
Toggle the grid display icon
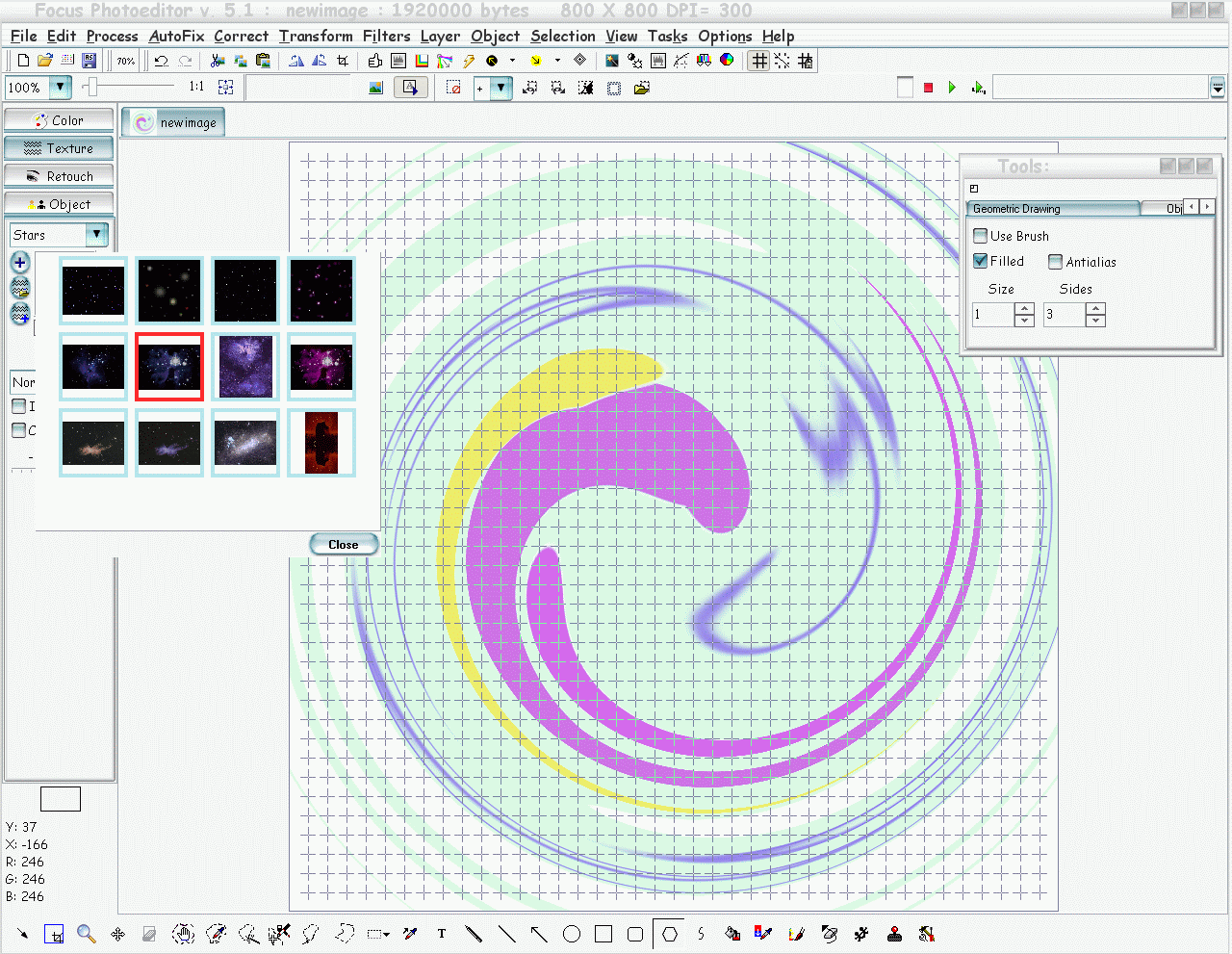[759, 61]
